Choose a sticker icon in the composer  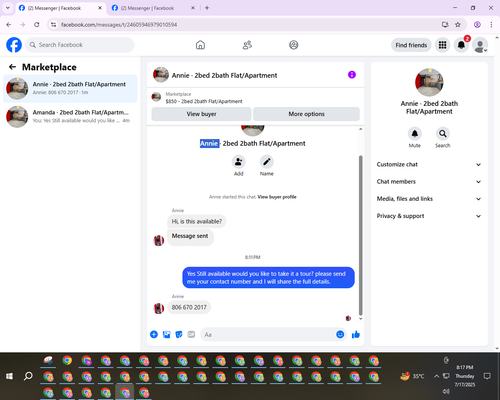(x=179, y=334)
